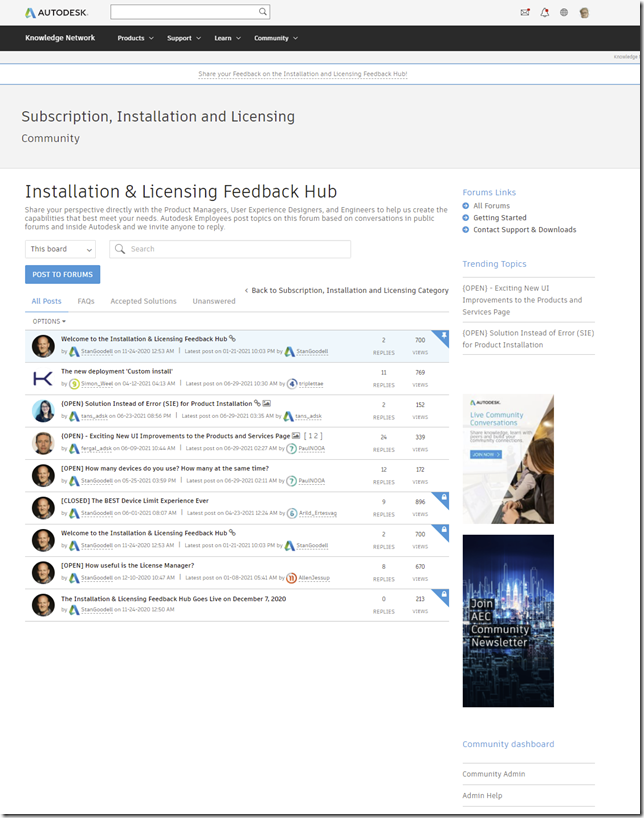The image size is (644, 818).
Task: Click the link icon on the Solution Instead of Error post
Action: pos(257,403)
